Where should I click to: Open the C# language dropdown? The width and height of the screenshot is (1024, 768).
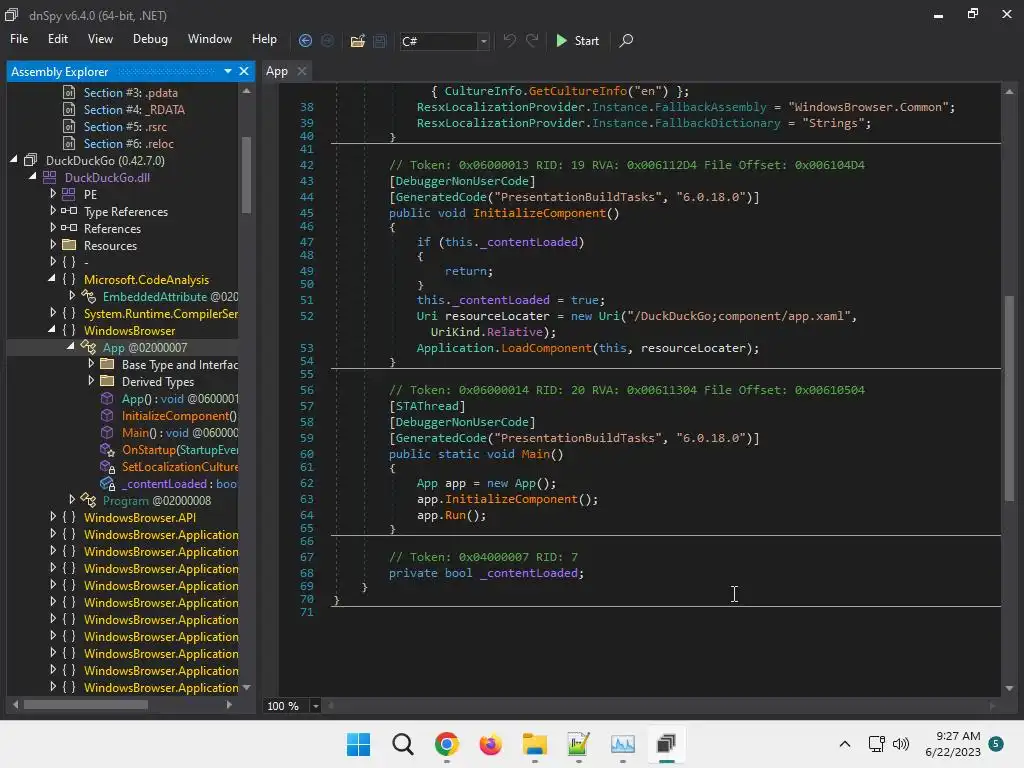[x=484, y=41]
